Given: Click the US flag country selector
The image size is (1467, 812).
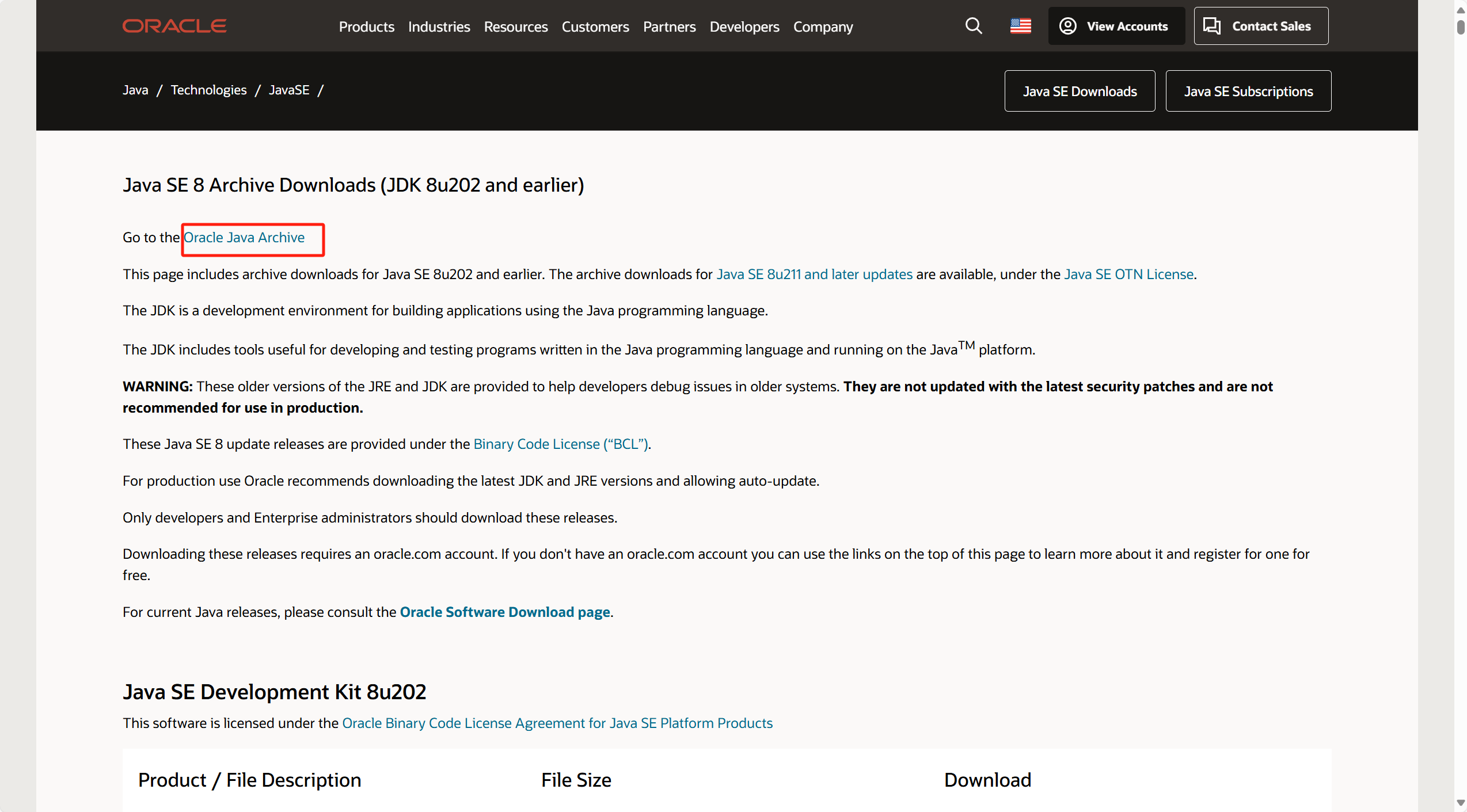Looking at the screenshot, I should pyautogui.click(x=1020, y=25).
